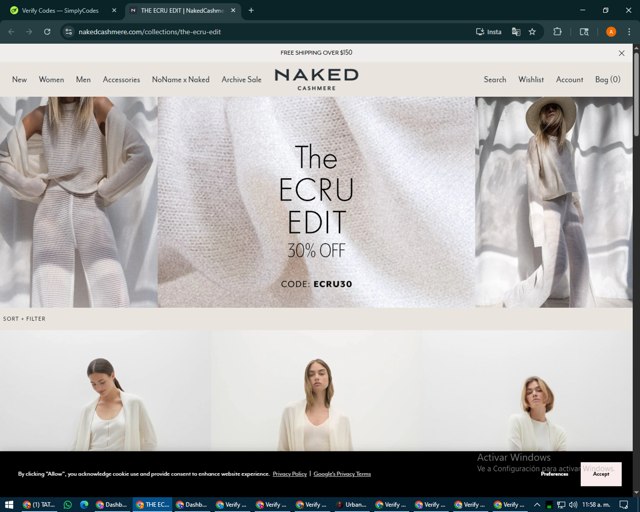Open the translate page icon
Screen dimensions: 640x512
point(516,32)
